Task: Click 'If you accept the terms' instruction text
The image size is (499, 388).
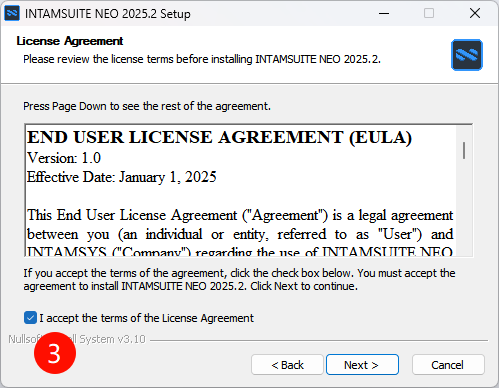Action: (x=239, y=279)
